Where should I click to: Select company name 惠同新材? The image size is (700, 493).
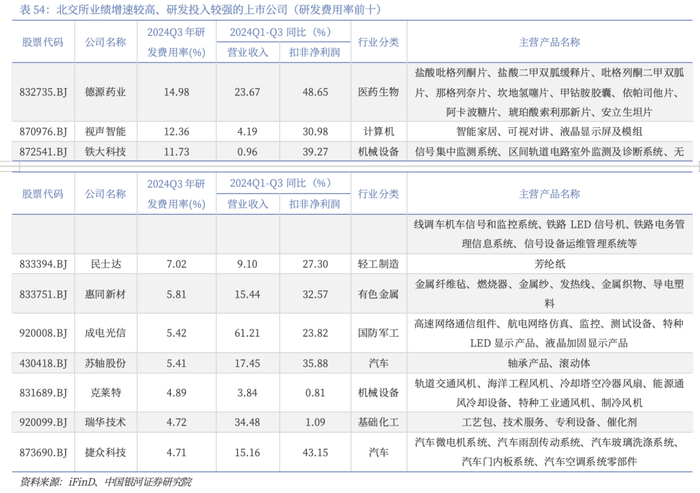[105, 294]
